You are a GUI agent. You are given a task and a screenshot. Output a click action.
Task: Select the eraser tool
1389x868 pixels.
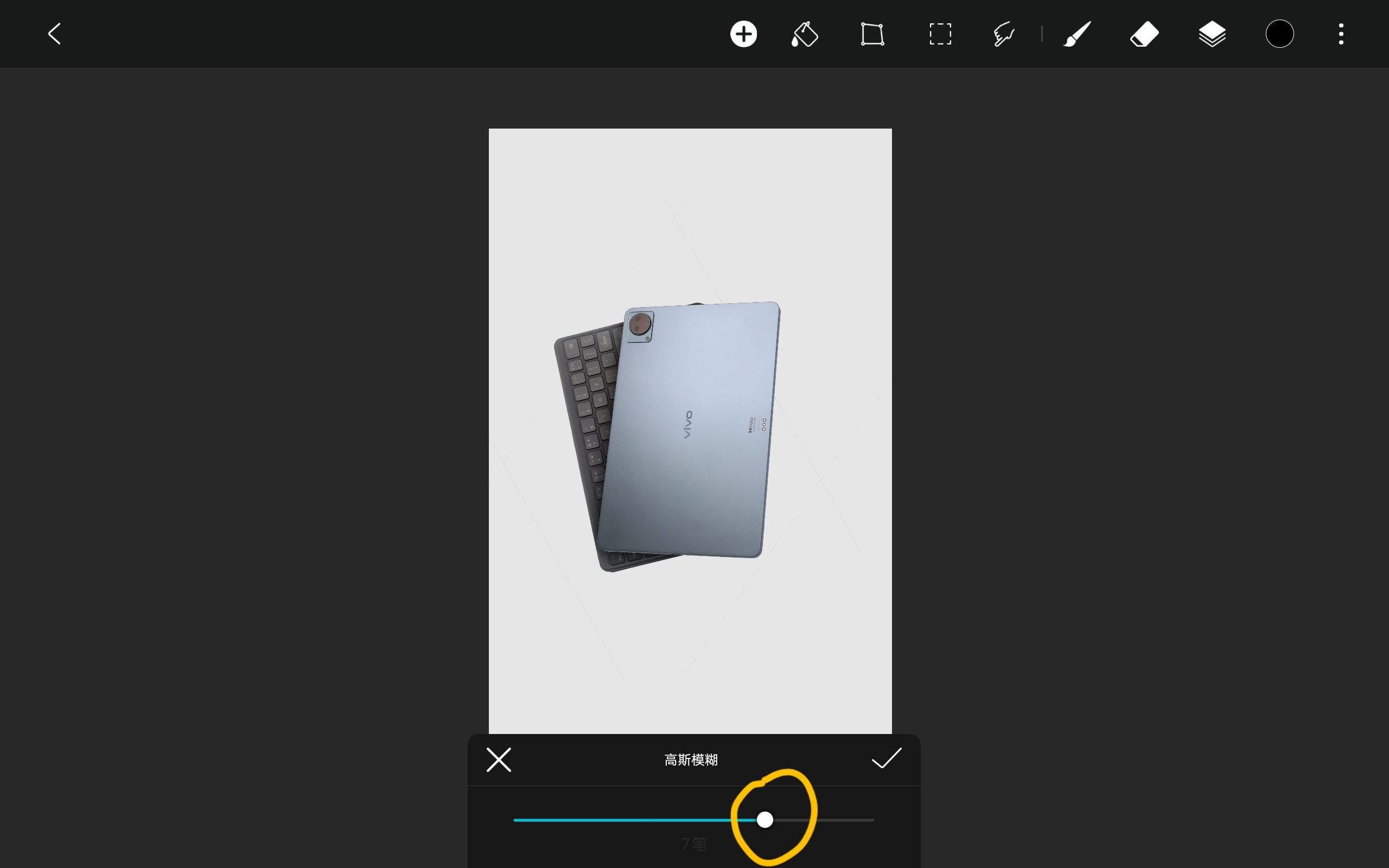[x=1144, y=34]
